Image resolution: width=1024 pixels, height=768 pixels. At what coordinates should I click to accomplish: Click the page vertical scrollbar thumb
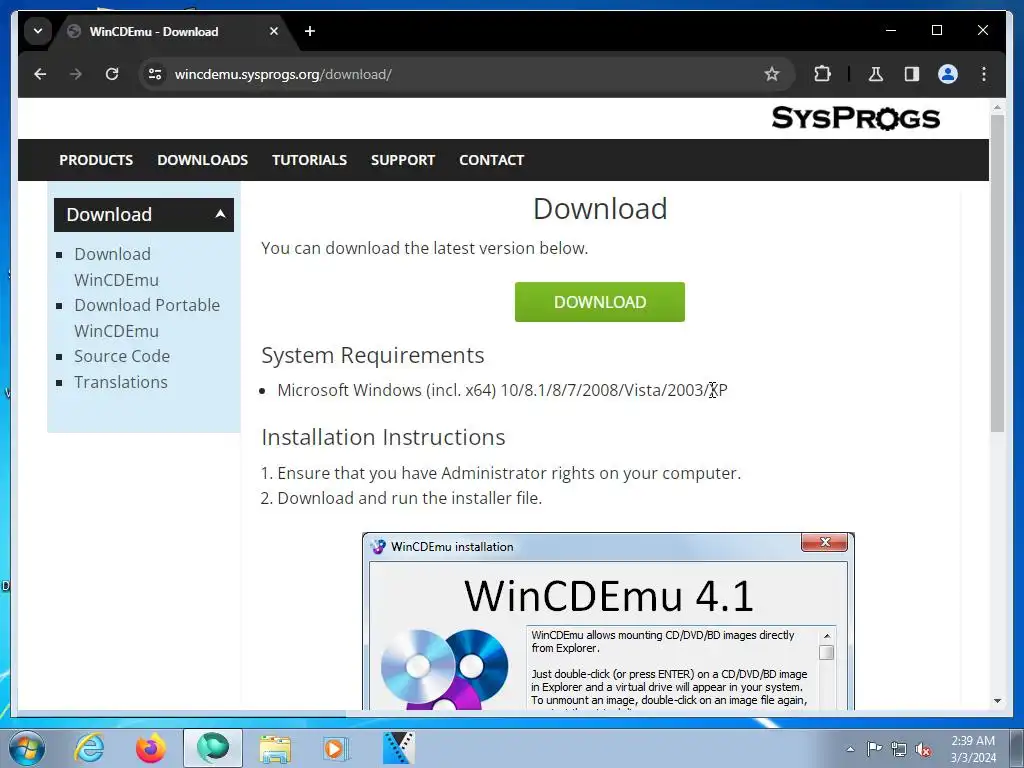tap(997, 273)
